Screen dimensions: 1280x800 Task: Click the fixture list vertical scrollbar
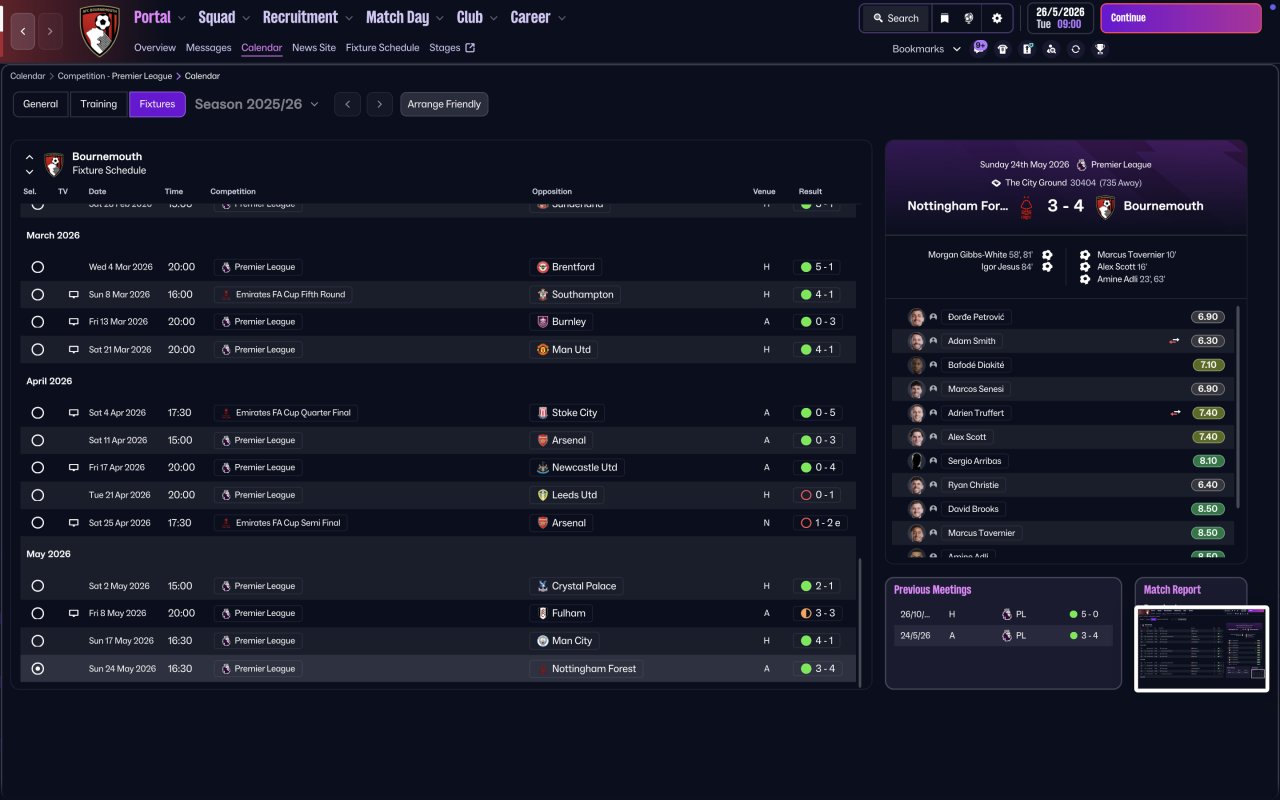pos(859,621)
